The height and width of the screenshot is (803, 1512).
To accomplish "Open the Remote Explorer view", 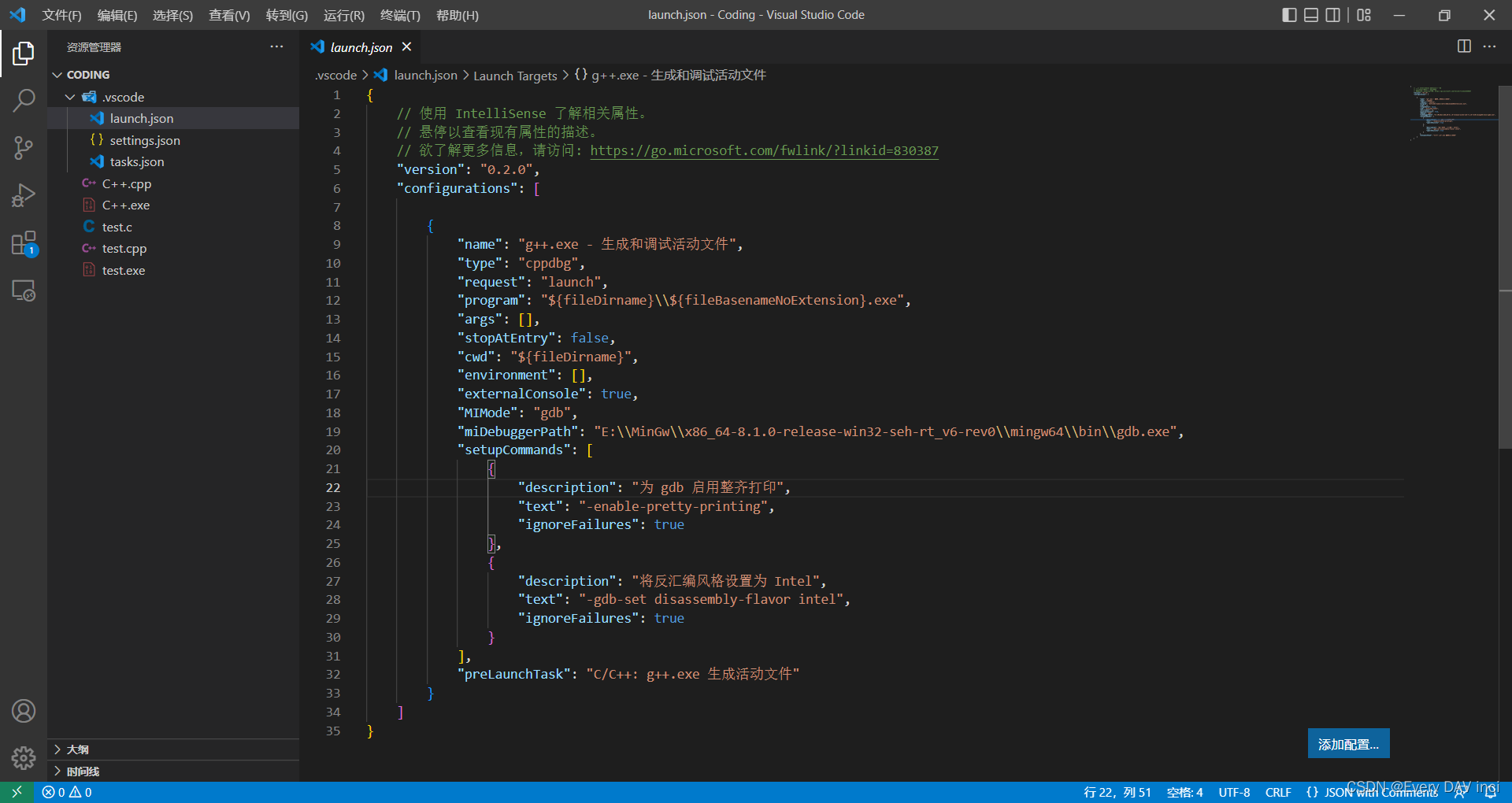I will point(24,290).
